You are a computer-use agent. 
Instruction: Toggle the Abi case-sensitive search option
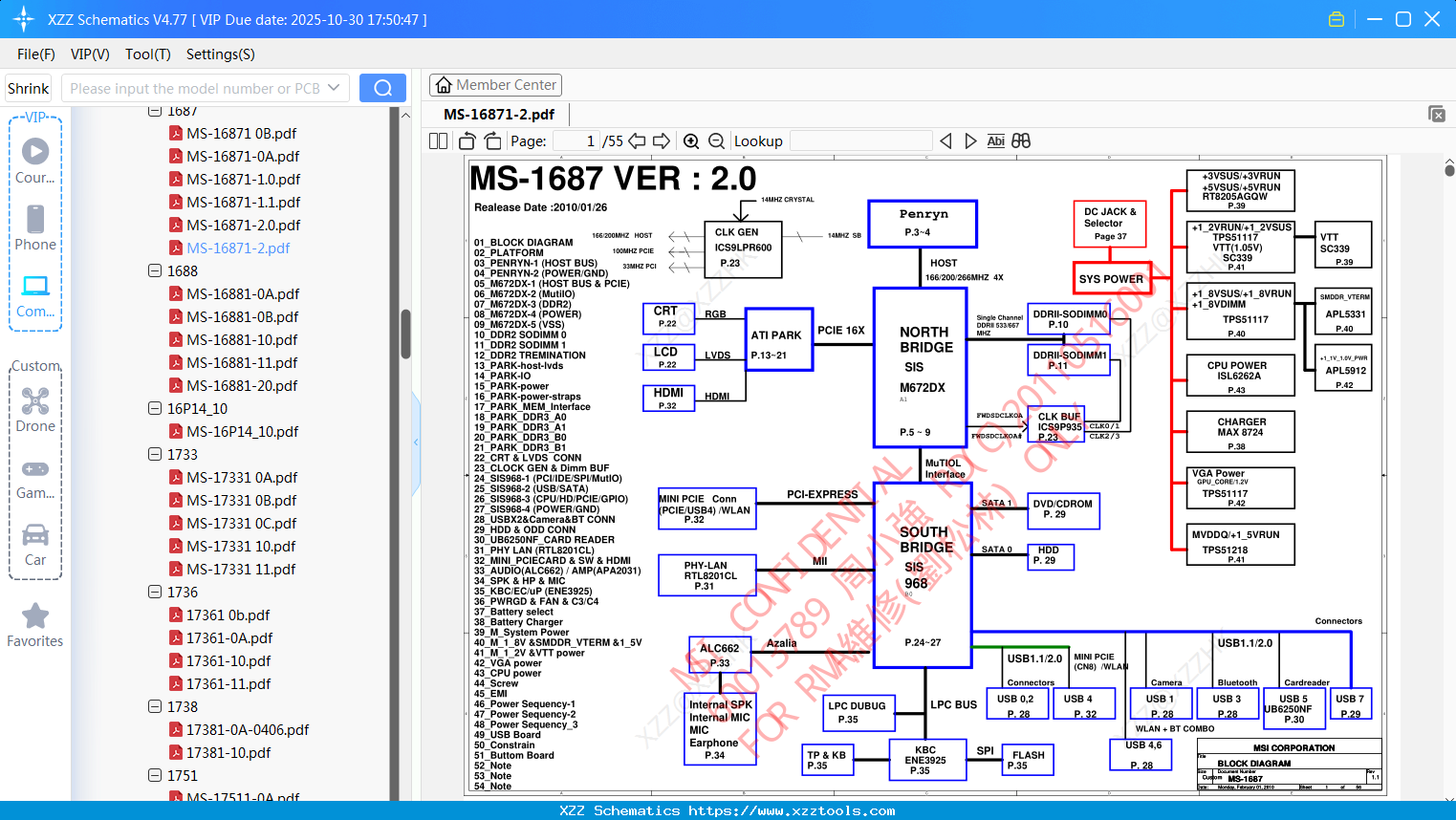click(996, 140)
